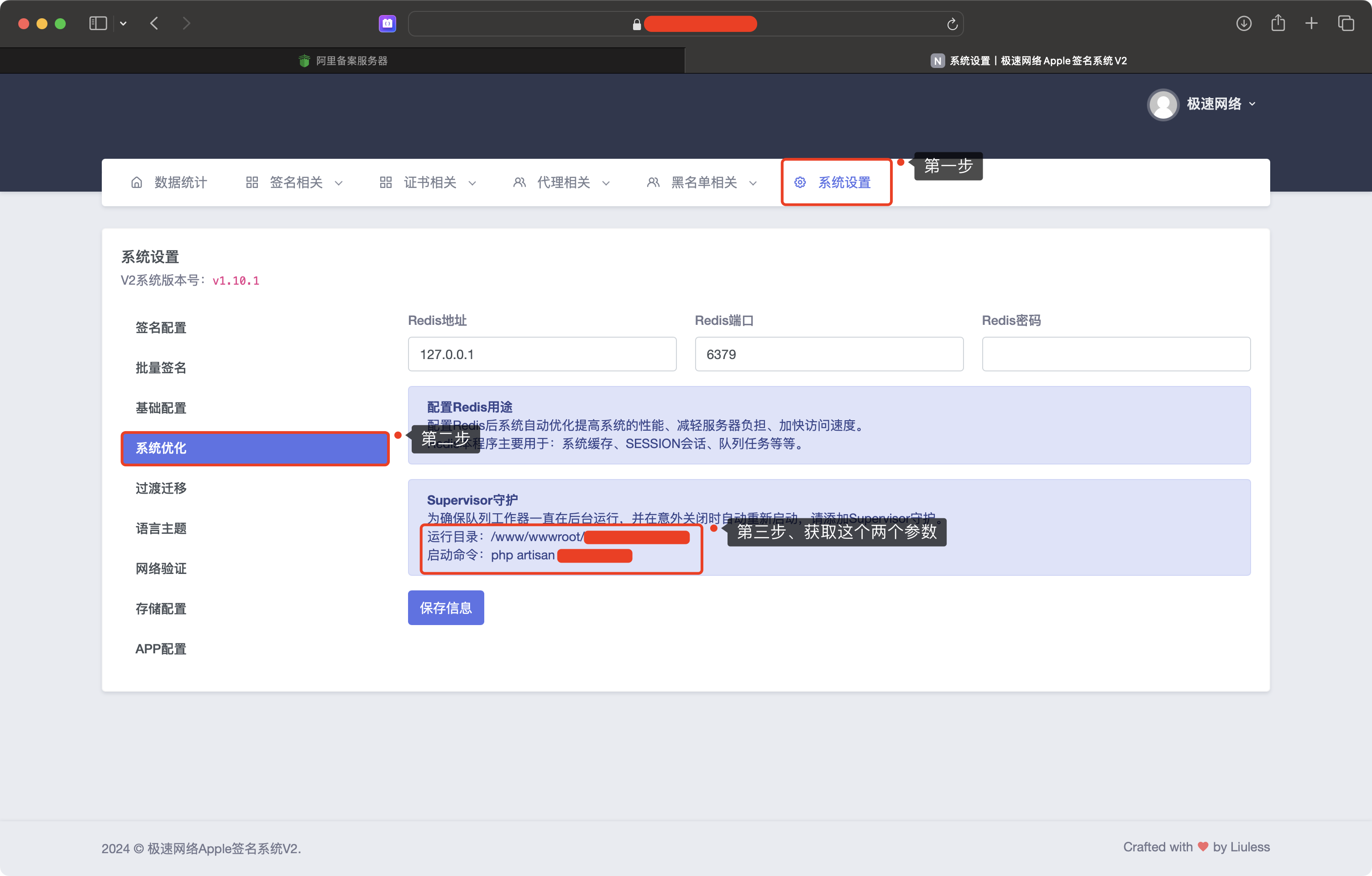Expand the 黑名单相关 menu

coord(702,182)
